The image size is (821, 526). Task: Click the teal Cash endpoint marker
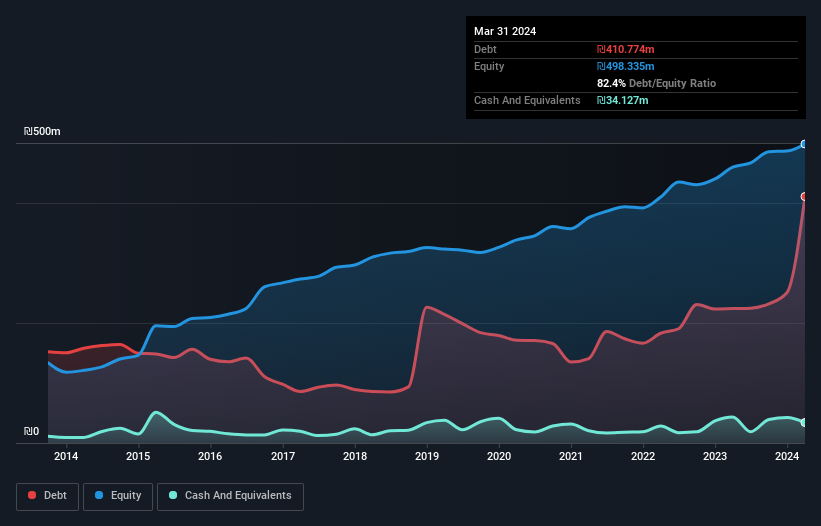pyautogui.click(x=804, y=422)
